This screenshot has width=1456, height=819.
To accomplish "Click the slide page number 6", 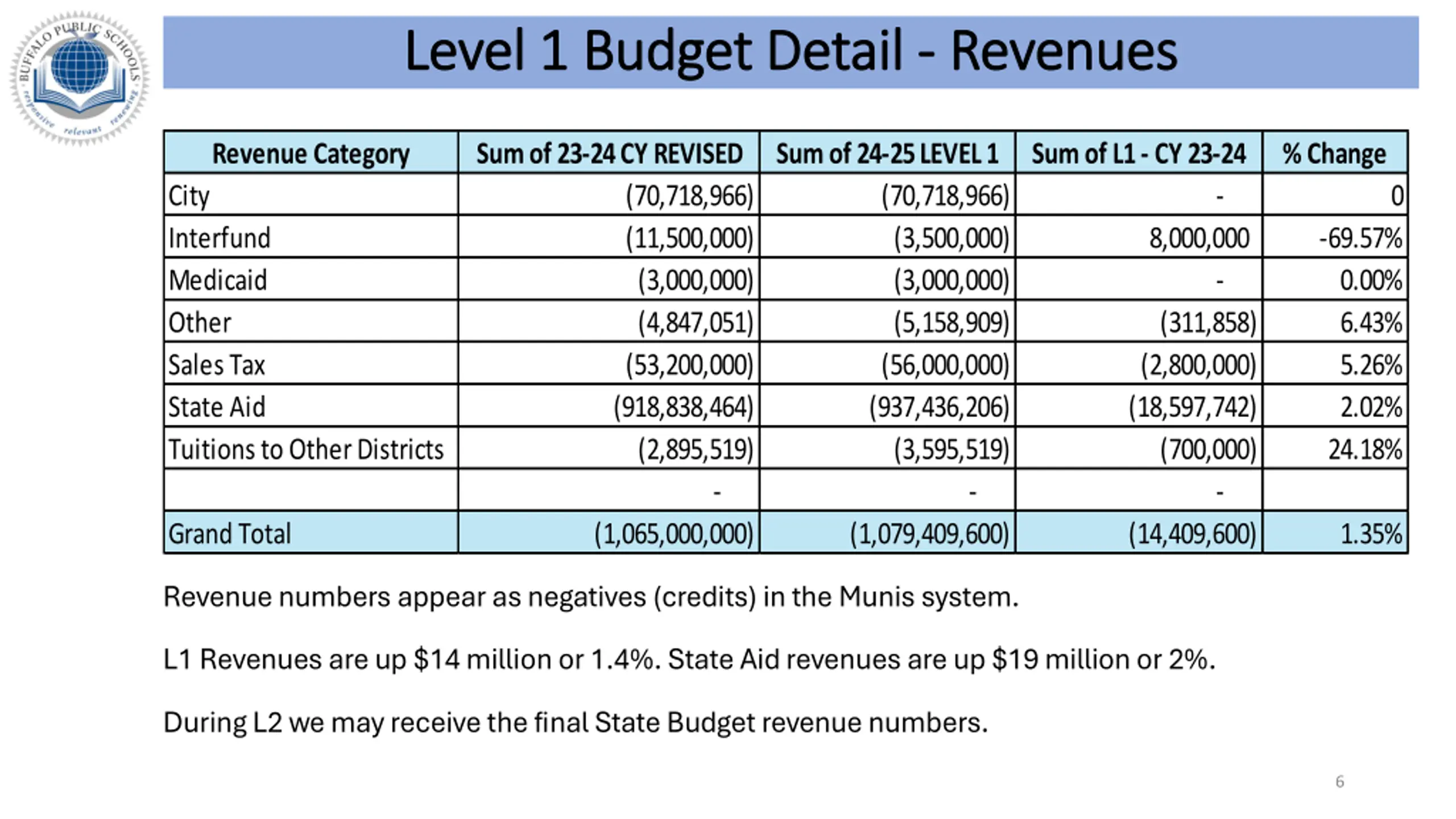I will (x=1339, y=781).
